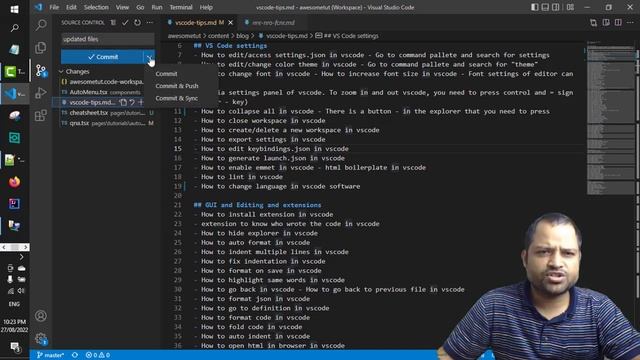640x360 pixels.
Task: Toggle the panel layout icon
Action: (x=545, y=7)
